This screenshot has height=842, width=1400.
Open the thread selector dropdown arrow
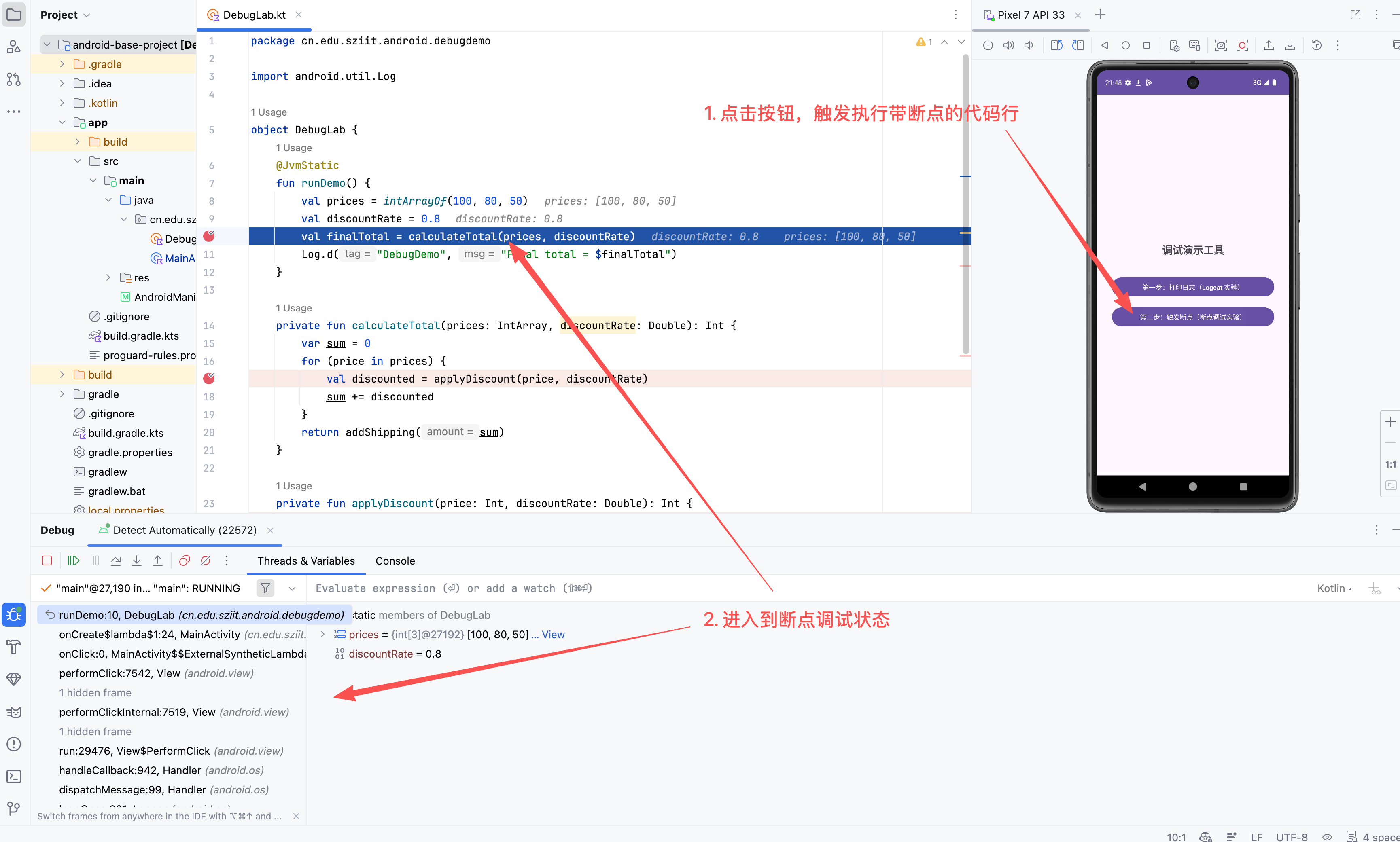pyautogui.click(x=292, y=588)
